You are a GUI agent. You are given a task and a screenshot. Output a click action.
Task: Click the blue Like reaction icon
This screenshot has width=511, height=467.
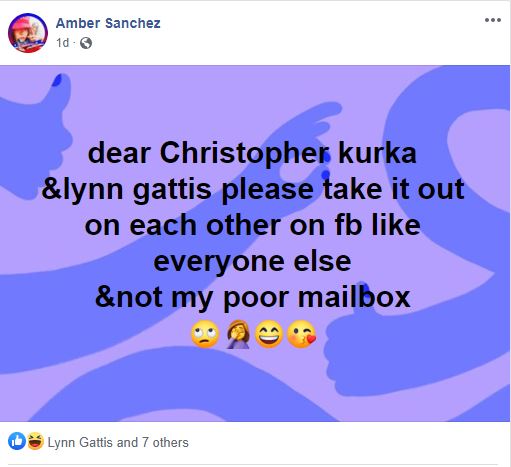click(17, 441)
